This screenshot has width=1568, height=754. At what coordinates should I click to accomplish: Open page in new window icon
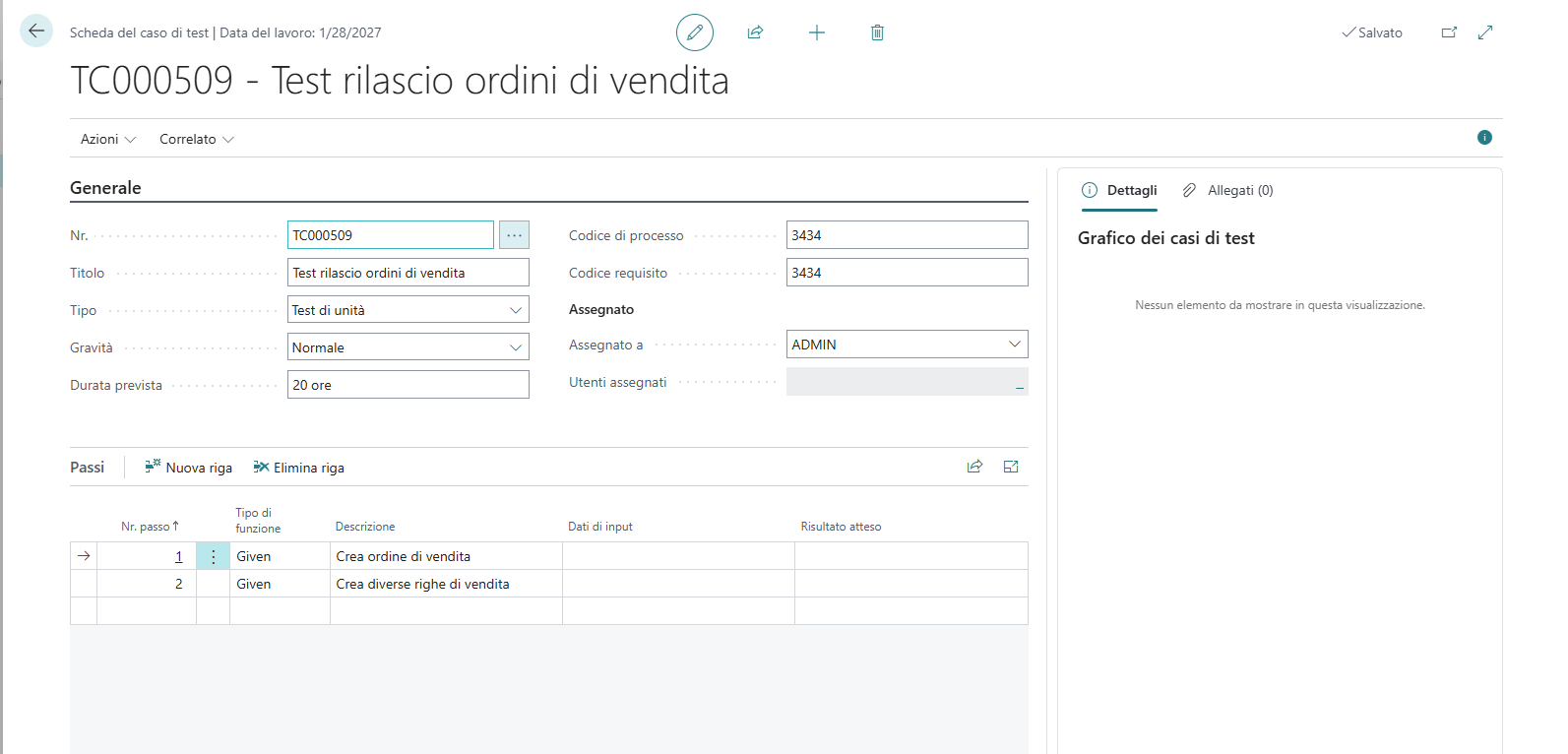(x=1449, y=32)
